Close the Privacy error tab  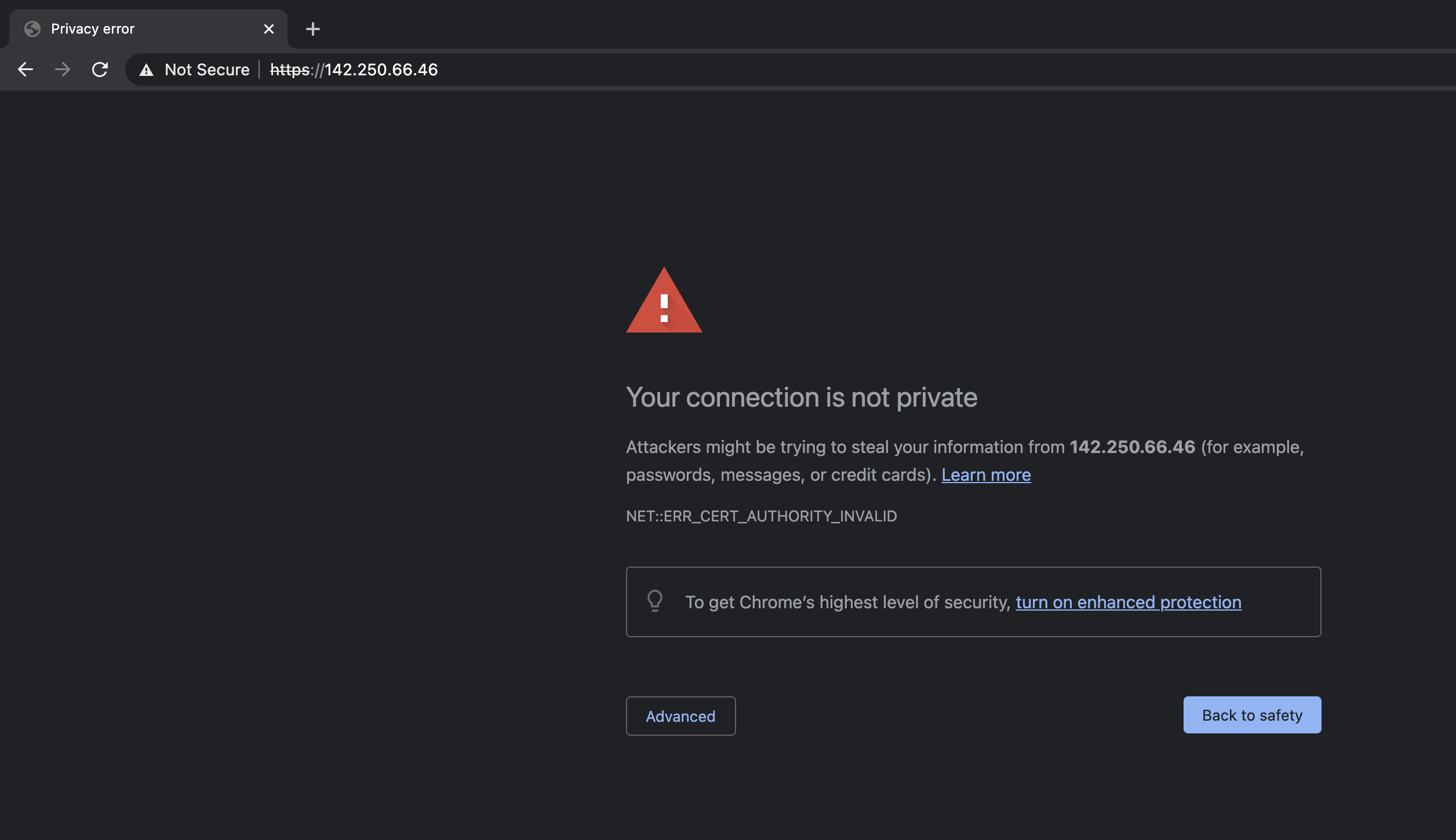click(268, 28)
